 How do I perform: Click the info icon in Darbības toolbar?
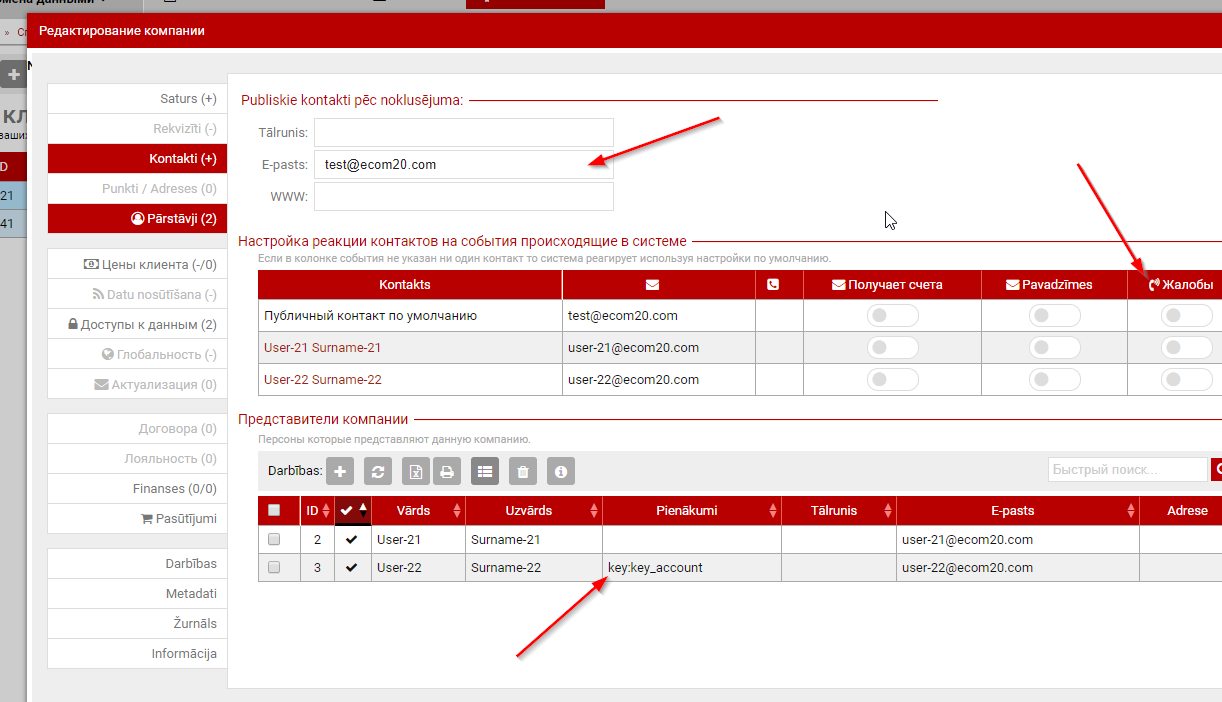561,472
